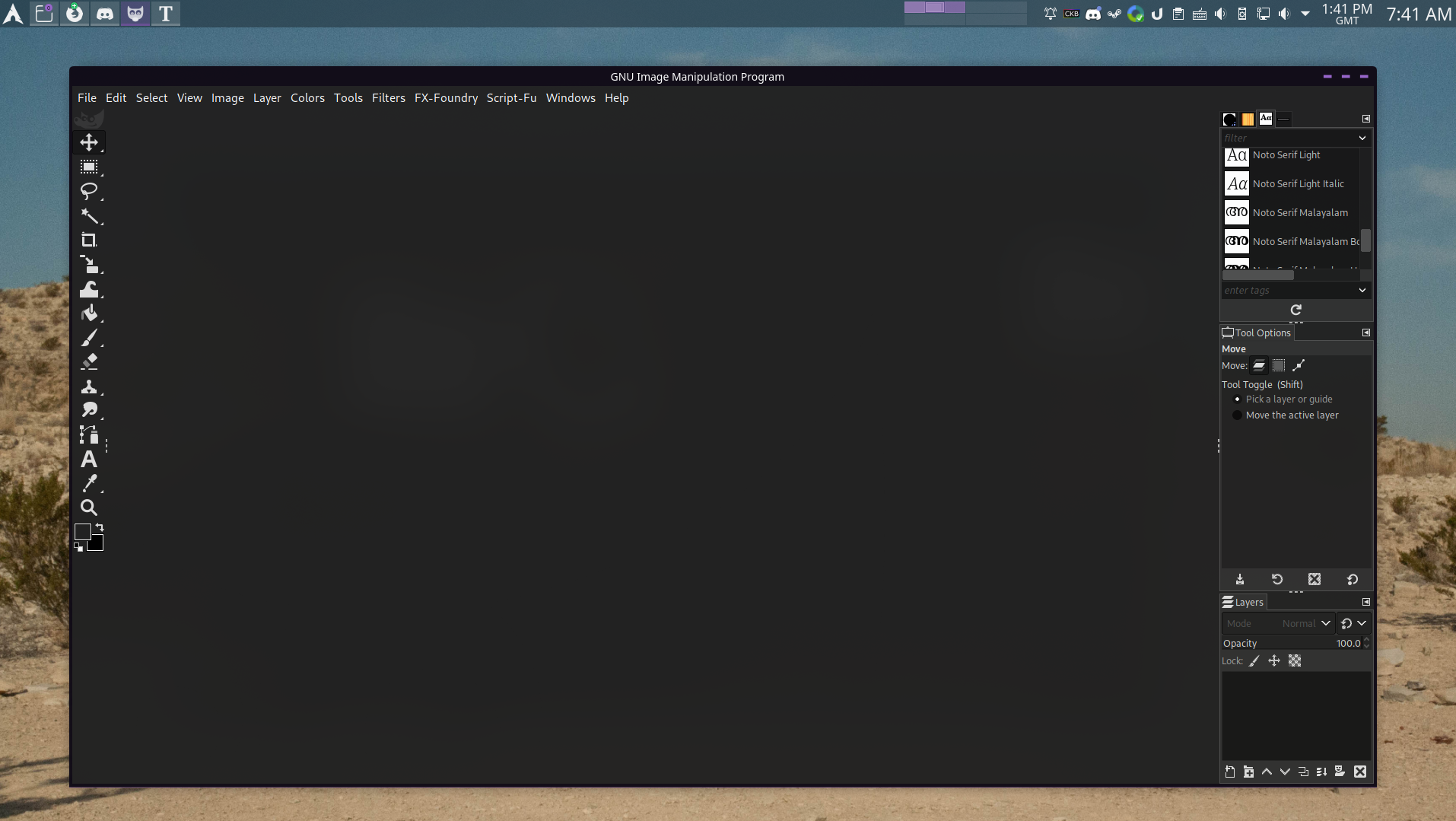Open the background color swatch

click(97, 544)
